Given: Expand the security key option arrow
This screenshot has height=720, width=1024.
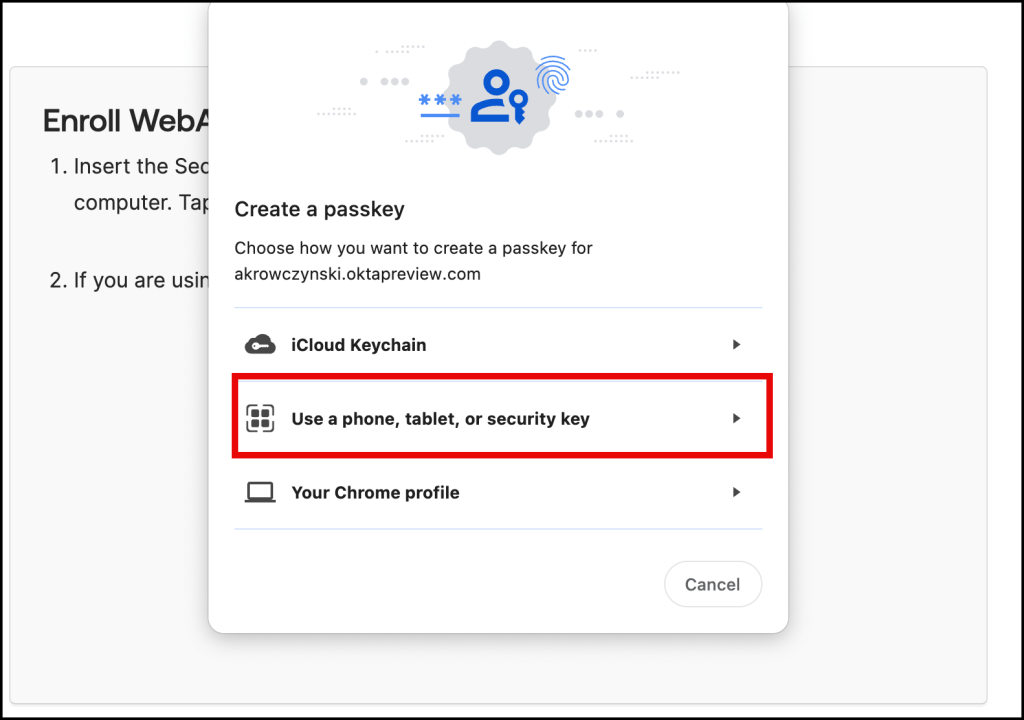Looking at the screenshot, I should [736, 419].
